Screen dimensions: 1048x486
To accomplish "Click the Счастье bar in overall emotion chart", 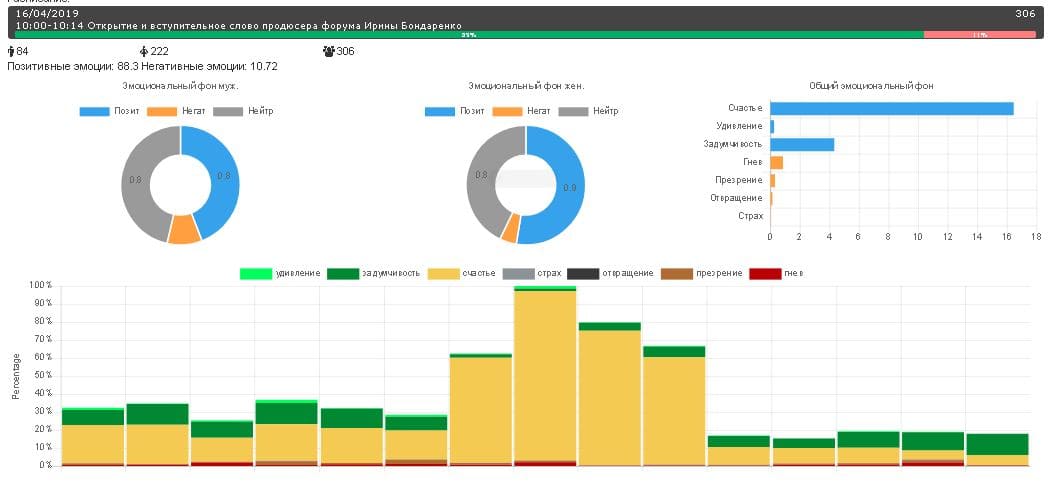I will click(891, 109).
